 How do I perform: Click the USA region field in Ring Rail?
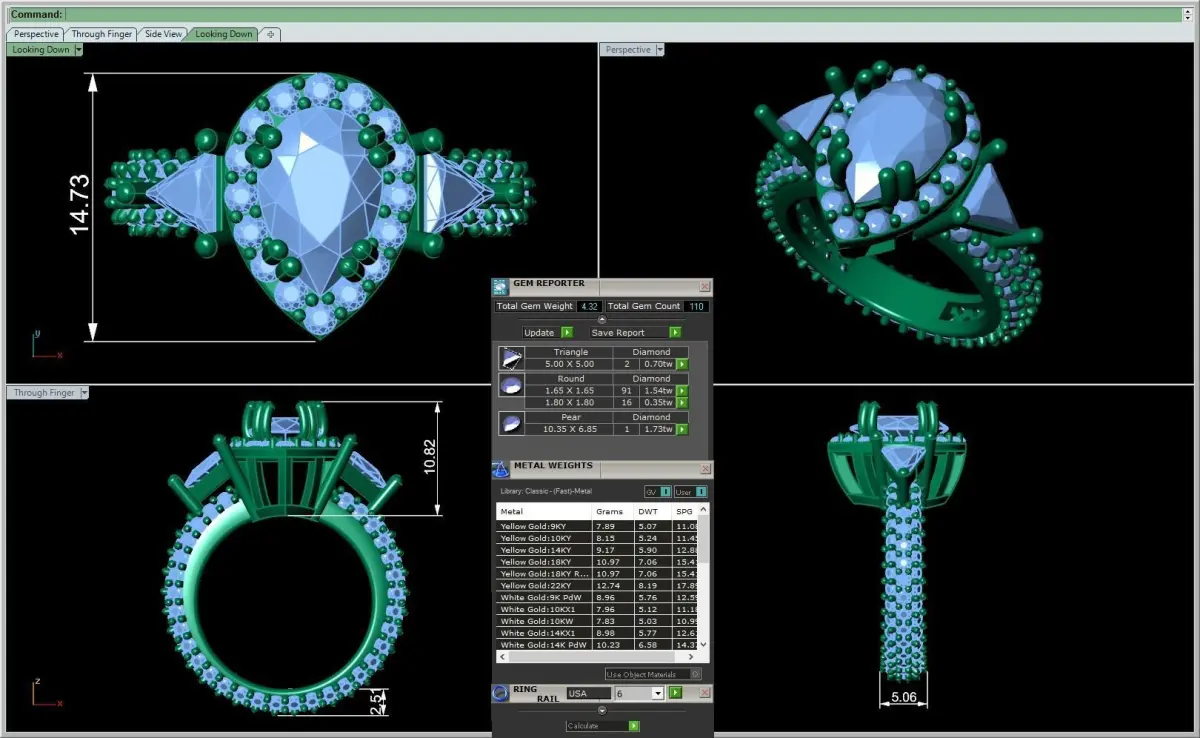pyautogui.click(x=588, y=693)
